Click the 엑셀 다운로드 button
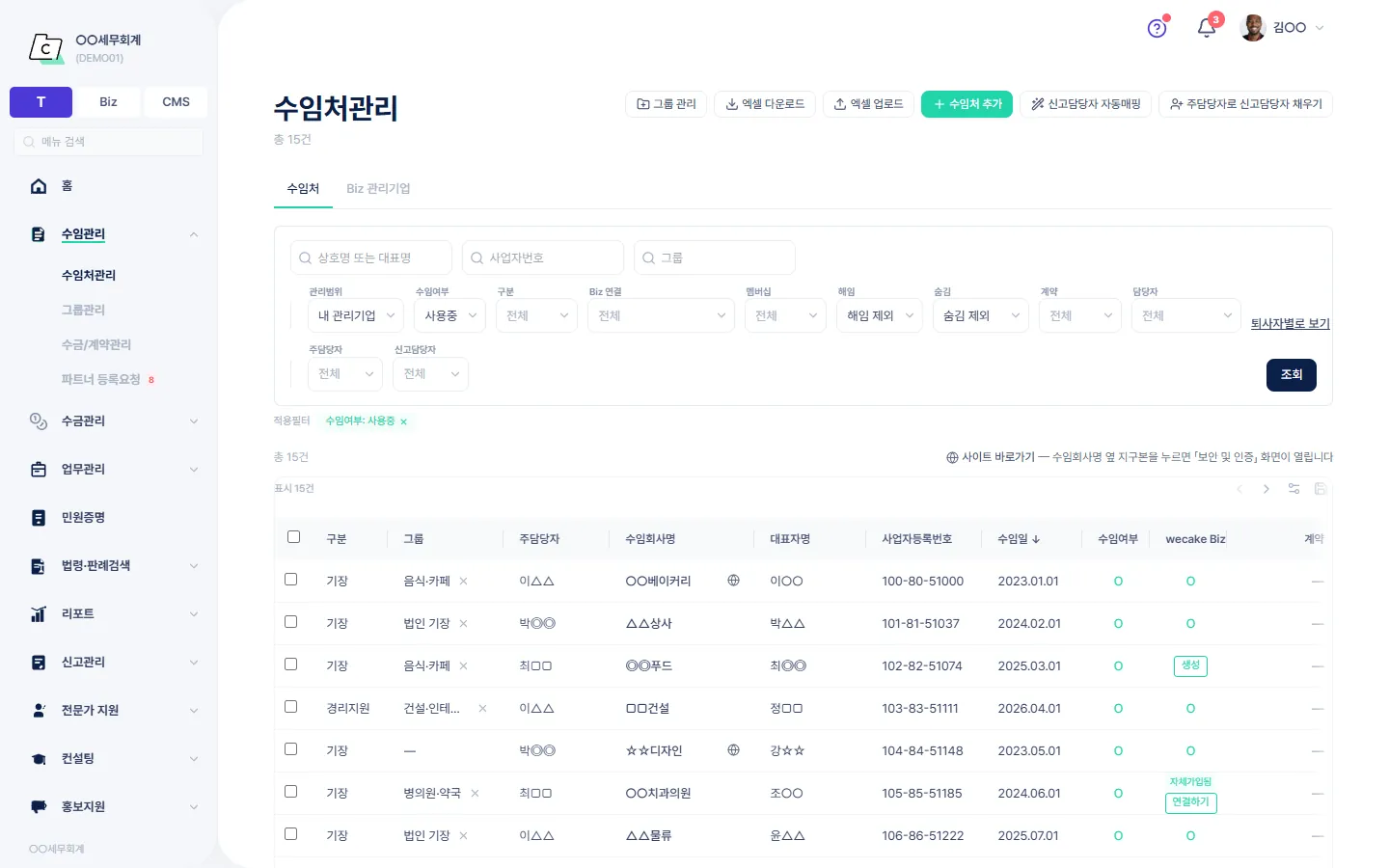This screenshot has height=868, width=1389. point(765,104)
